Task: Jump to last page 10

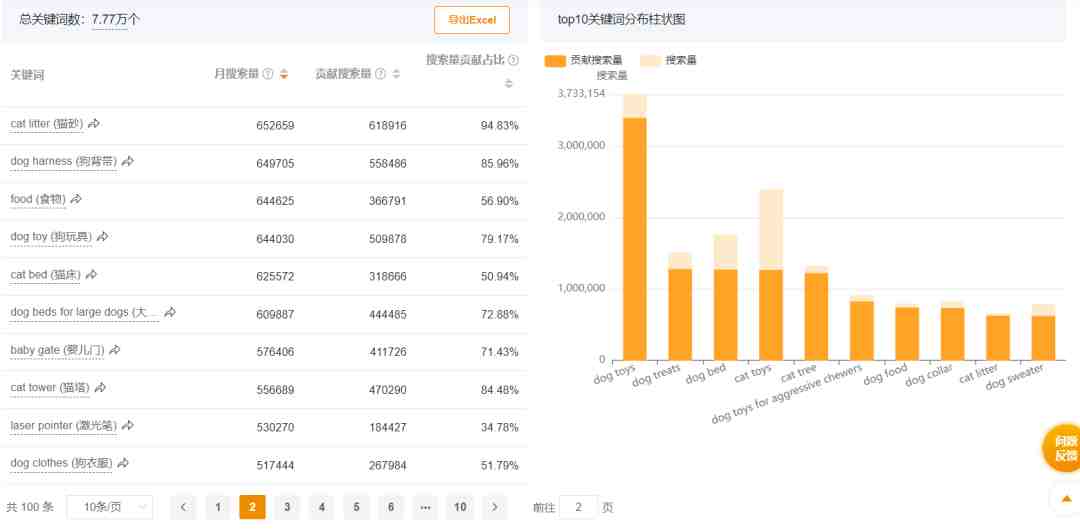Action: 460,507
